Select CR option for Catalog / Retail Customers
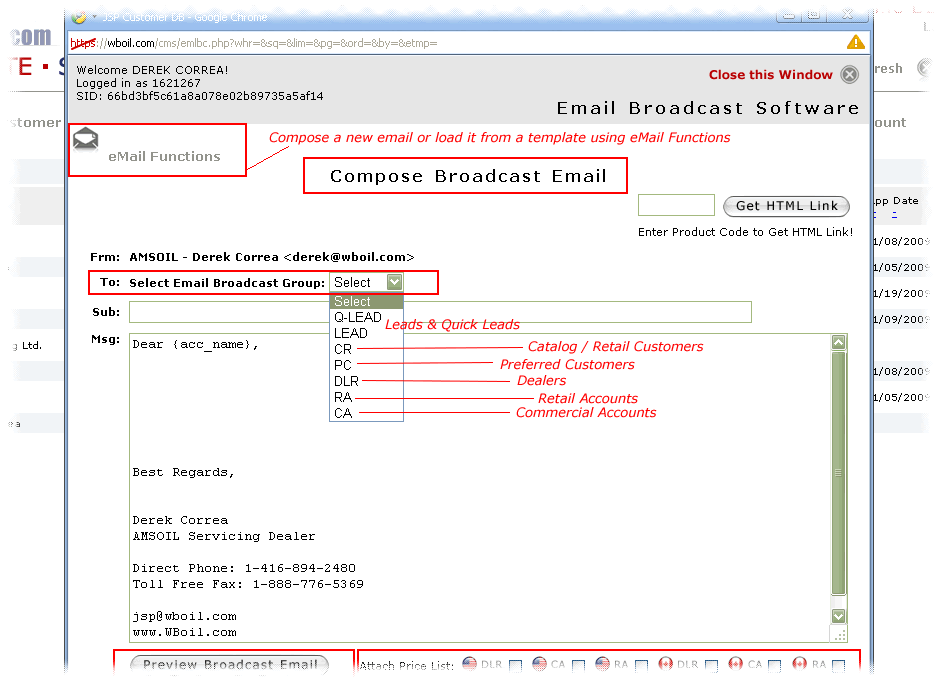 pyautogui.click(x=366, y=349)
